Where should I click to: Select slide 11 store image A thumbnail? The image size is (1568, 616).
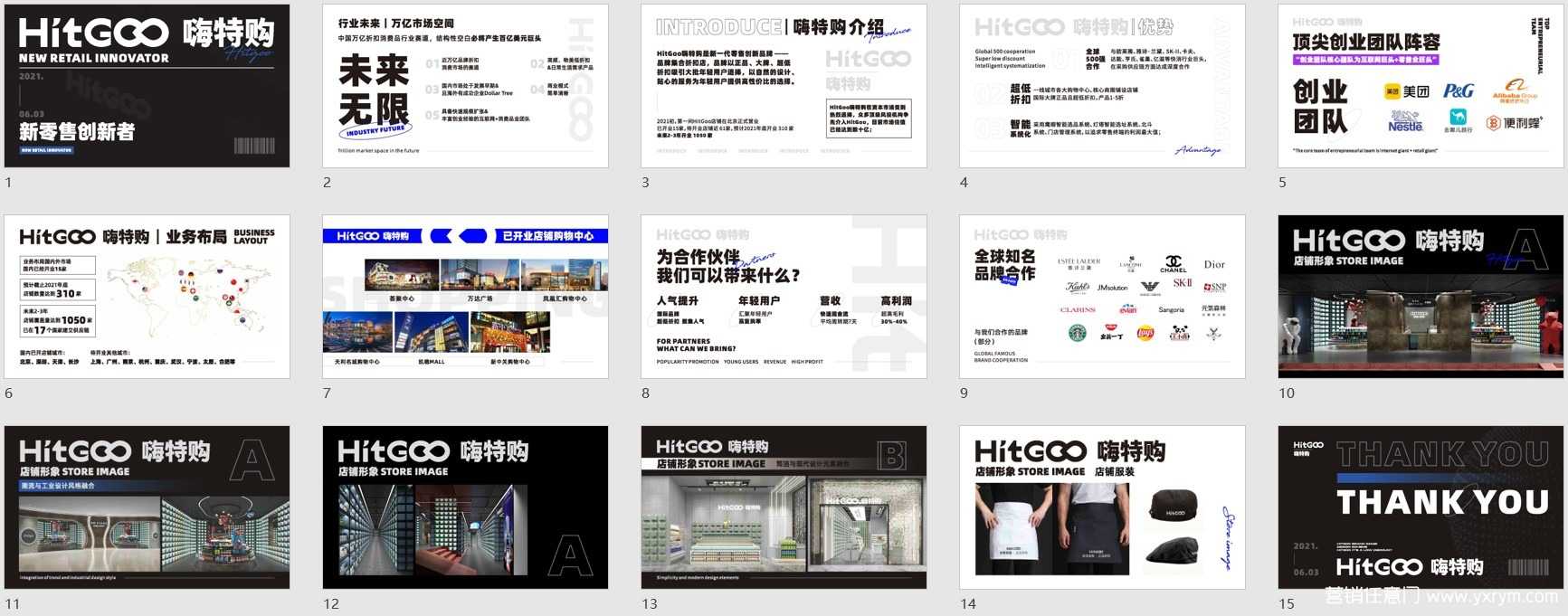pos(147,507)
